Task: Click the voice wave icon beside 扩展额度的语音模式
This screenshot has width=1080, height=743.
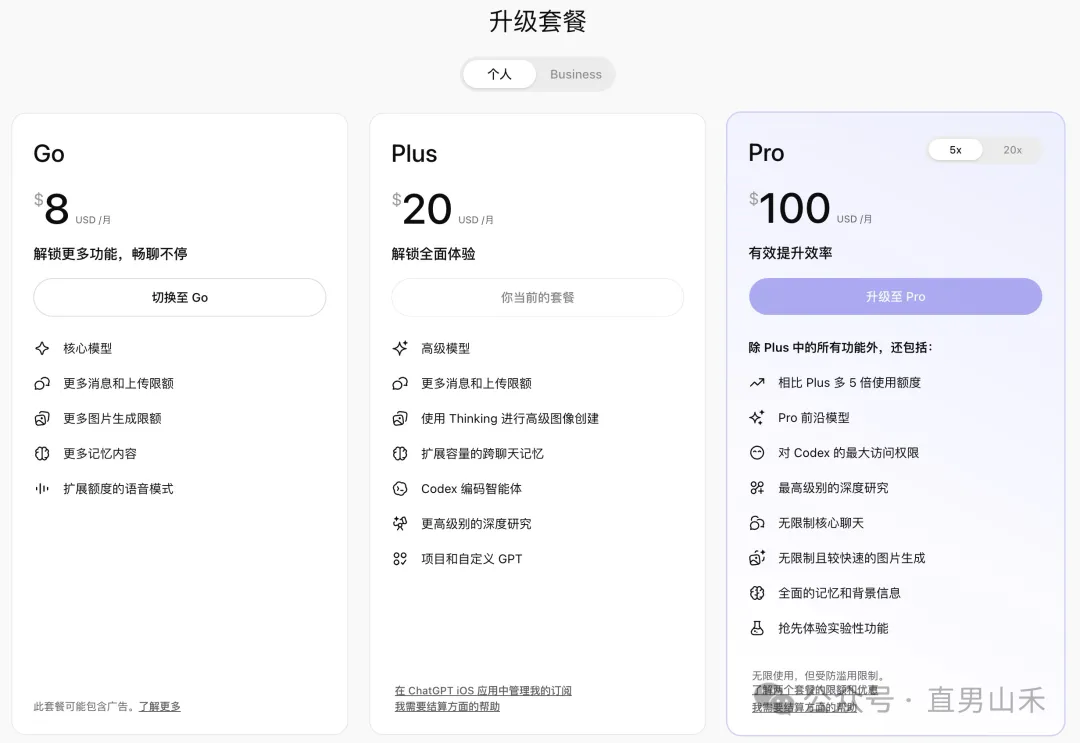Action: pyautogui.click(x=42, y=489)
